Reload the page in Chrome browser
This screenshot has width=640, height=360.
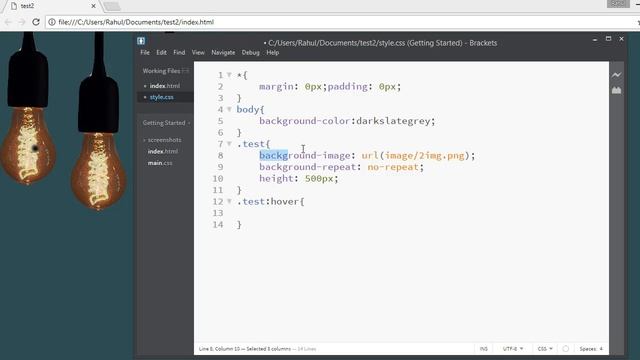point(36,22)
